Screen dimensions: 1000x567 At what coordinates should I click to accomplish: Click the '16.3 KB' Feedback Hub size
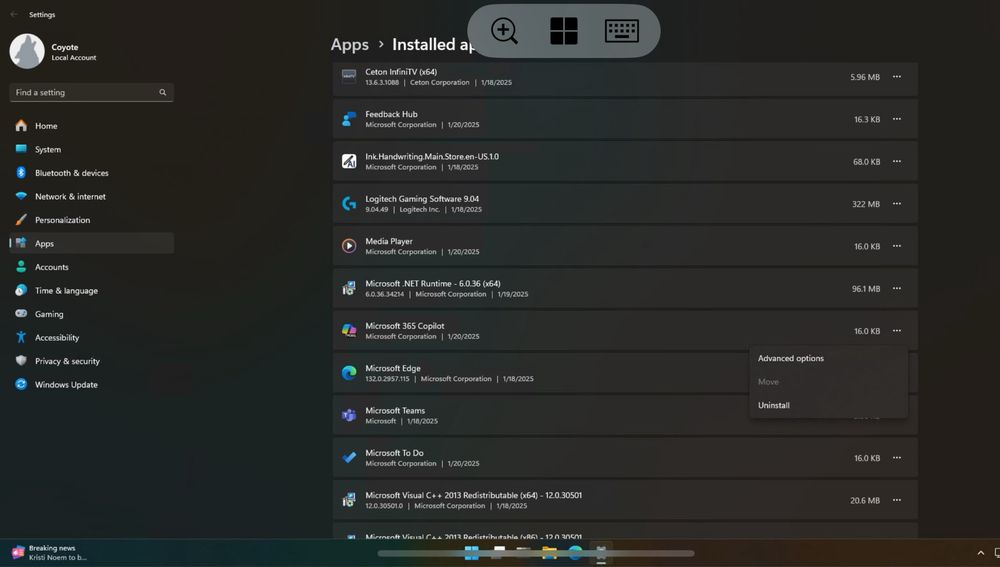point(867,119)
